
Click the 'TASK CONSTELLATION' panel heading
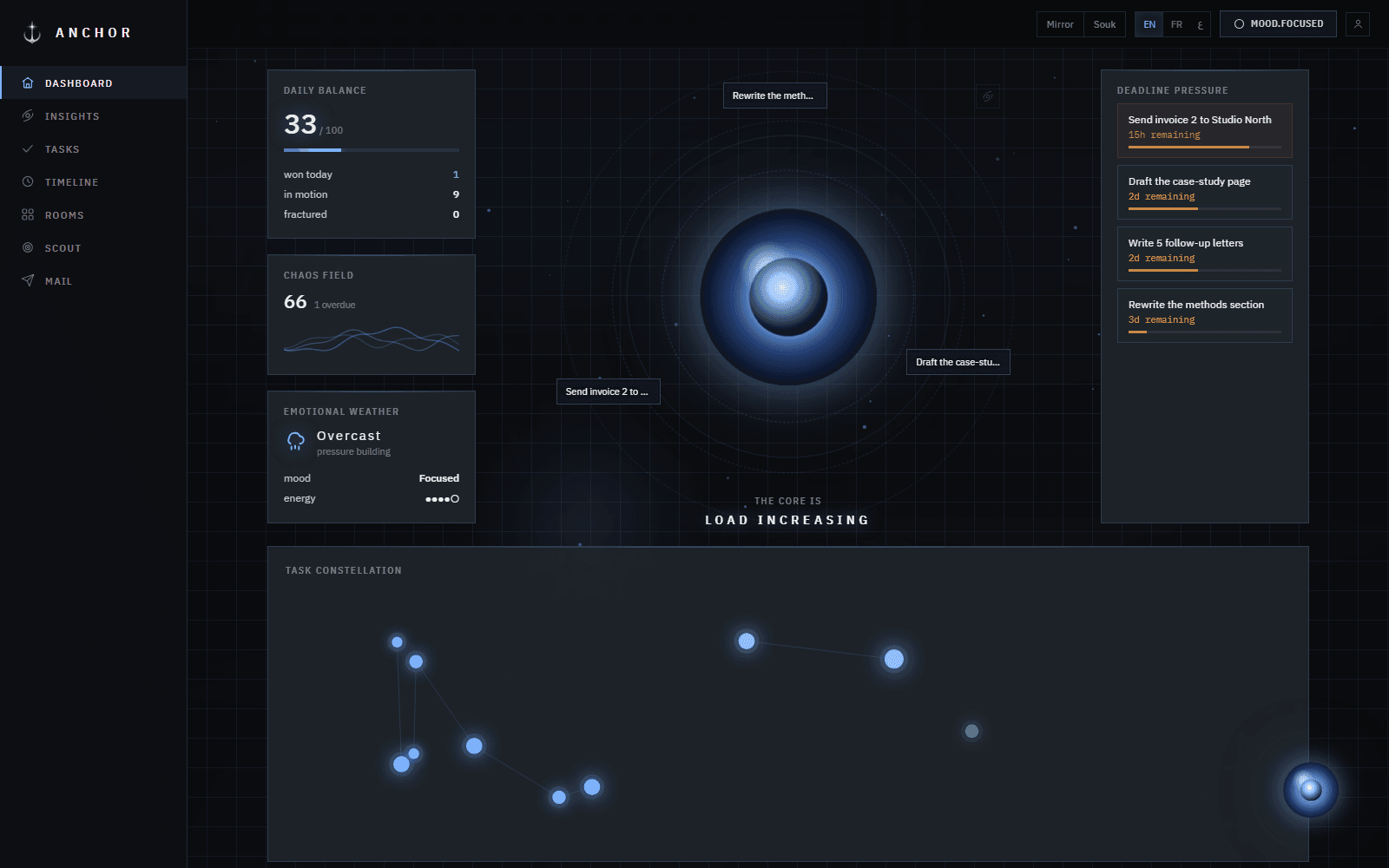(x=344, y=570)
